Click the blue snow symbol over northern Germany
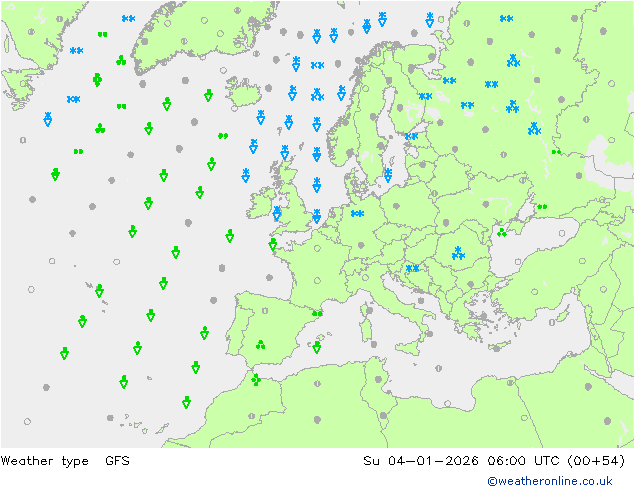634x490 pixels. click(357, 213)
